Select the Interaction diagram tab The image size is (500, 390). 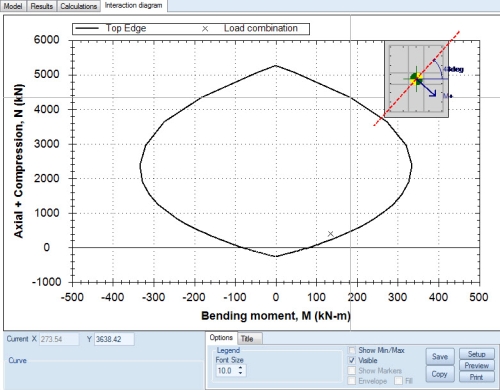pyautogui.click(x=133, y=6)
